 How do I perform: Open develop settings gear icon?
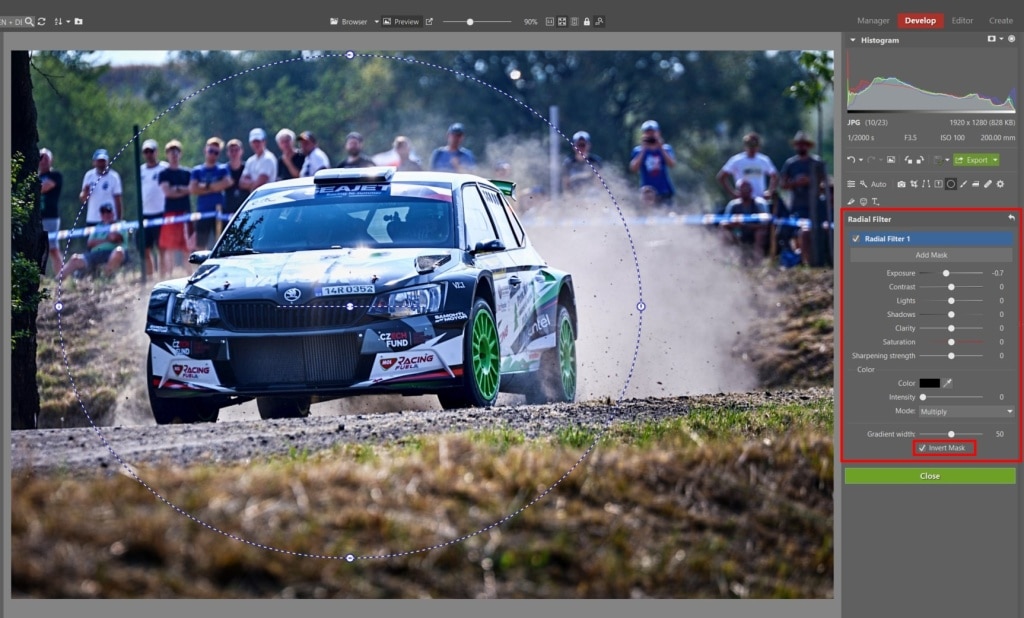pos(1000,184)
